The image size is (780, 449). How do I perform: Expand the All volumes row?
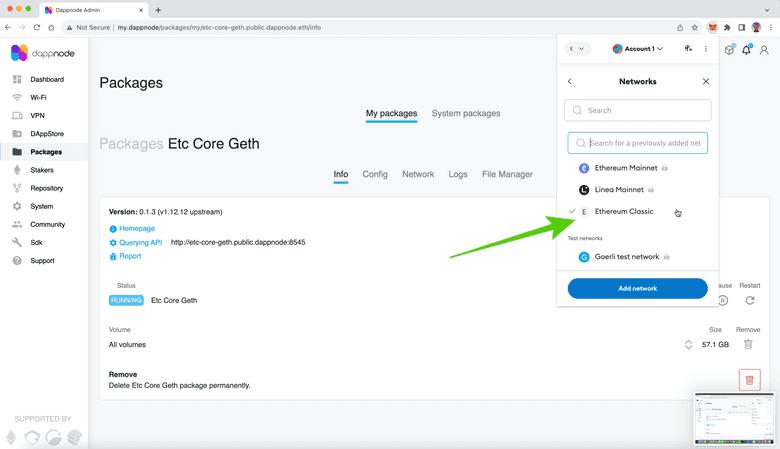click(x=688, y=344)
